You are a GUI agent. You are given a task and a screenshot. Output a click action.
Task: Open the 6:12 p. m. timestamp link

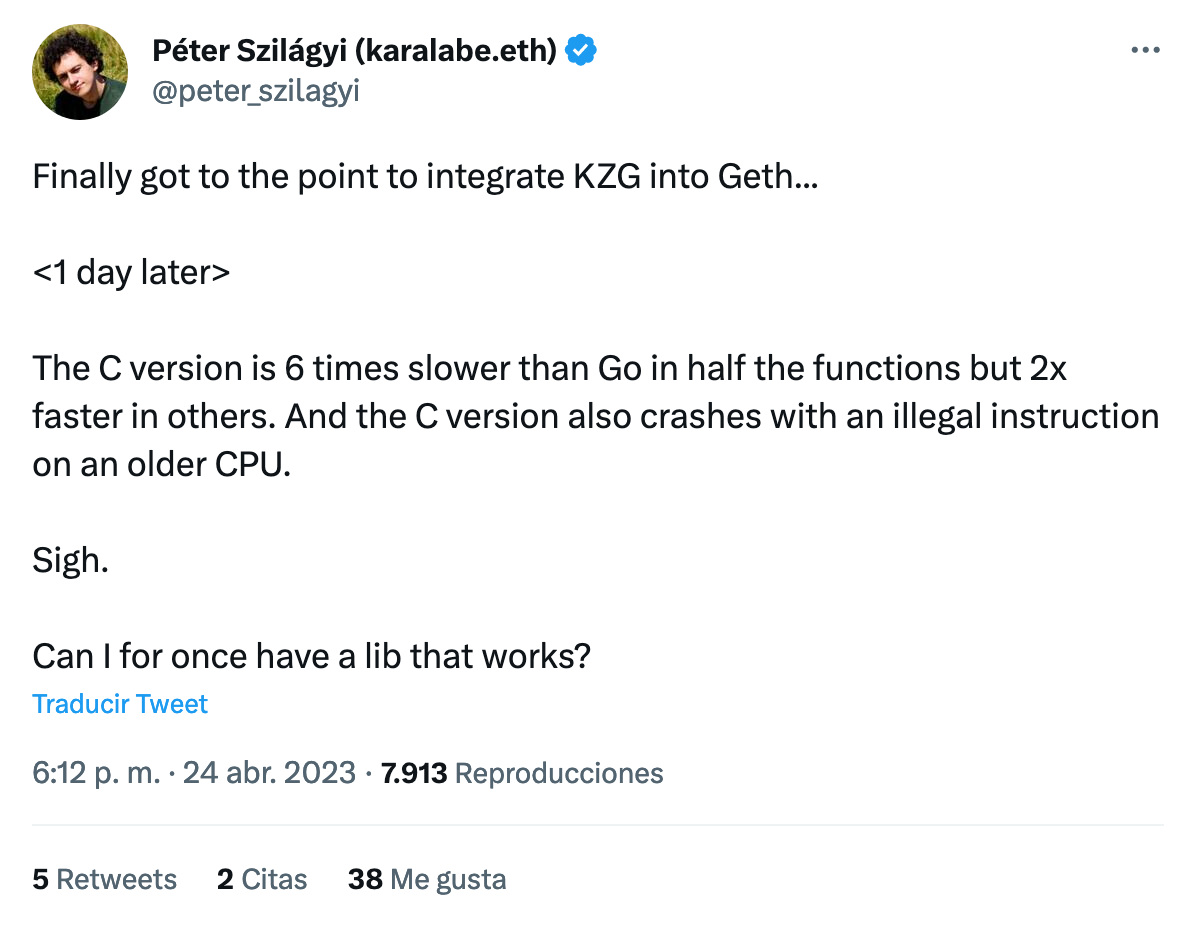coord(96,773)
